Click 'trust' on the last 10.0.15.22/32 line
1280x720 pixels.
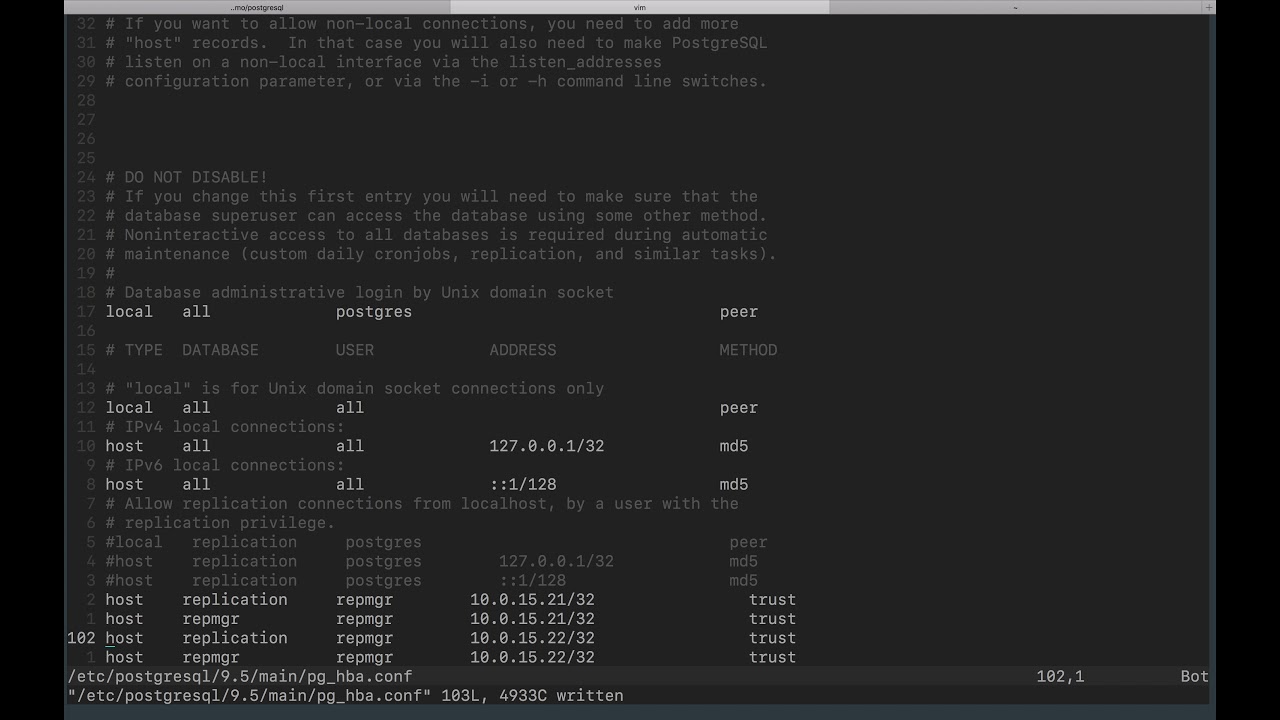[x=772, y=657]
